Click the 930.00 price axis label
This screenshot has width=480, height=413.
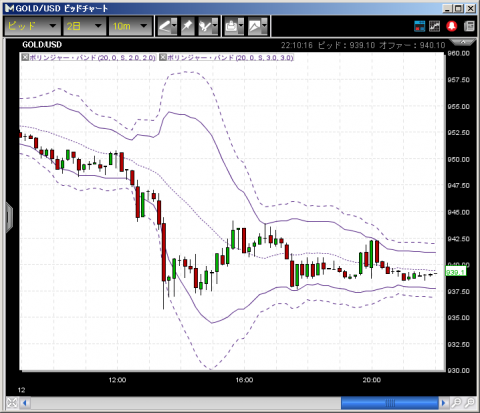[x=459, y=371]
